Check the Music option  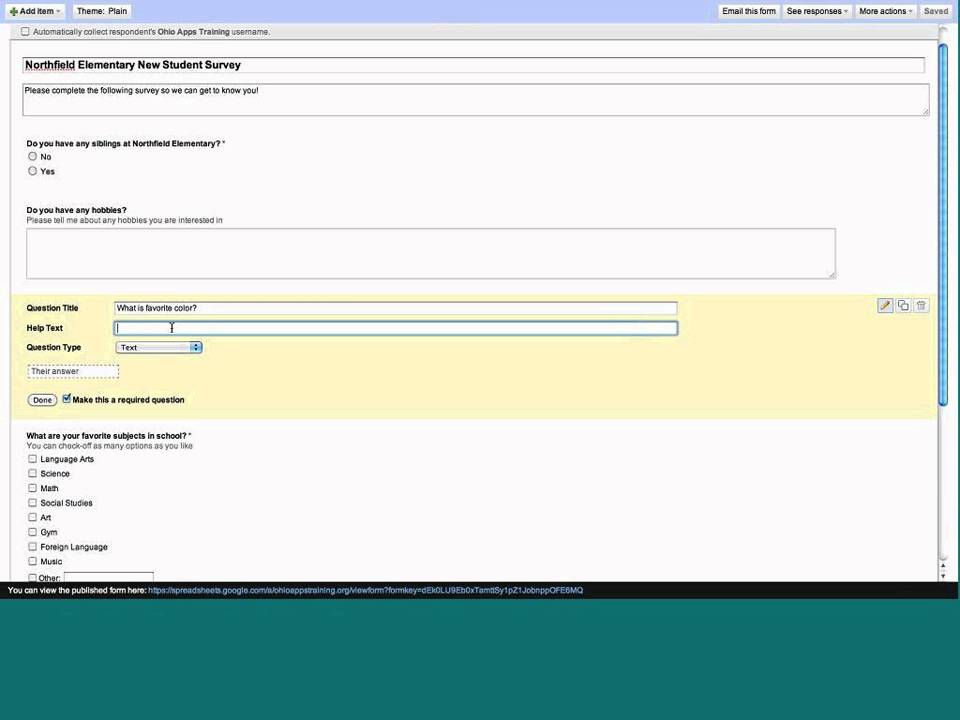click(32, 561)
